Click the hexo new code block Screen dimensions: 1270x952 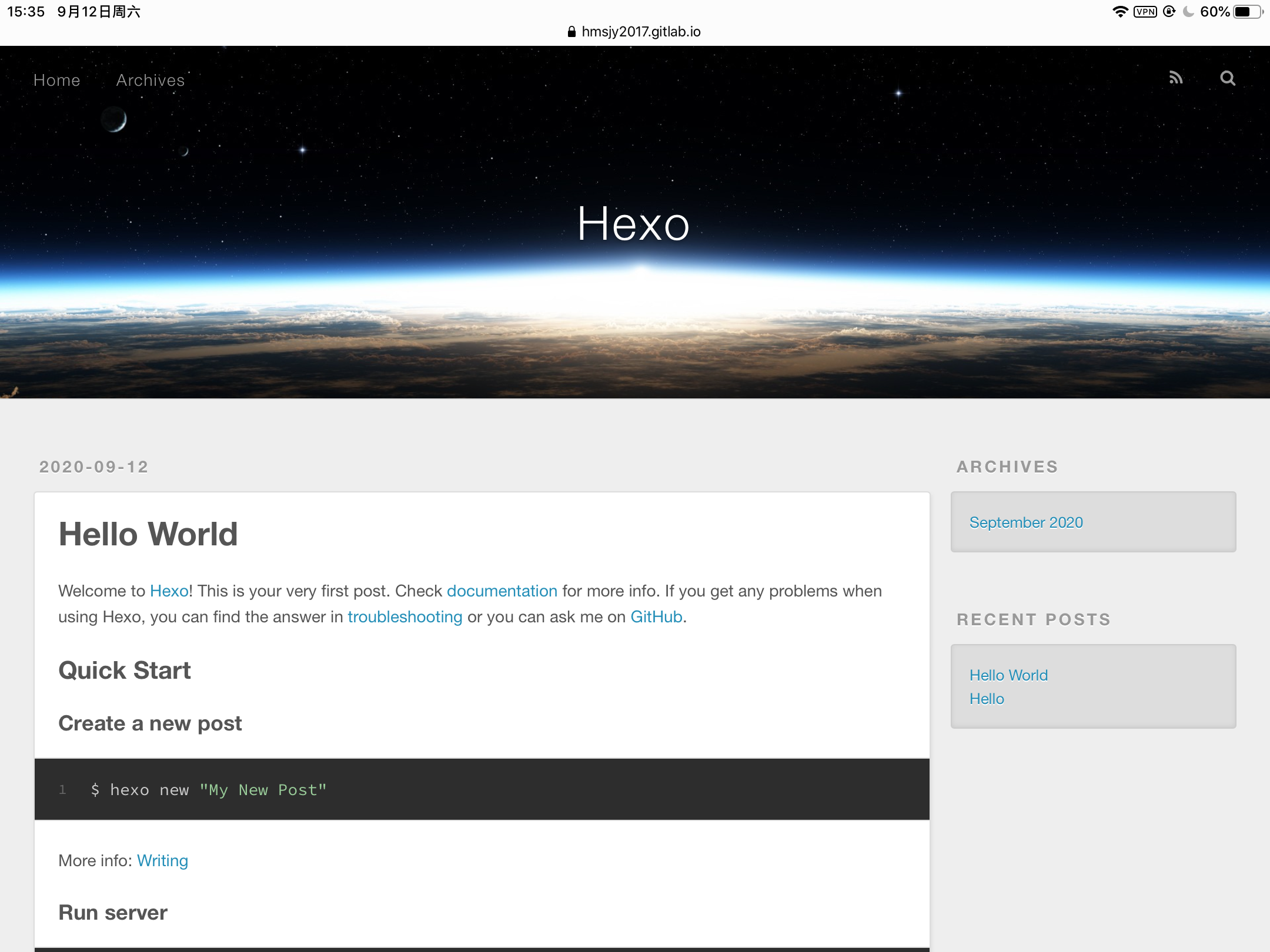coord(482,789)
